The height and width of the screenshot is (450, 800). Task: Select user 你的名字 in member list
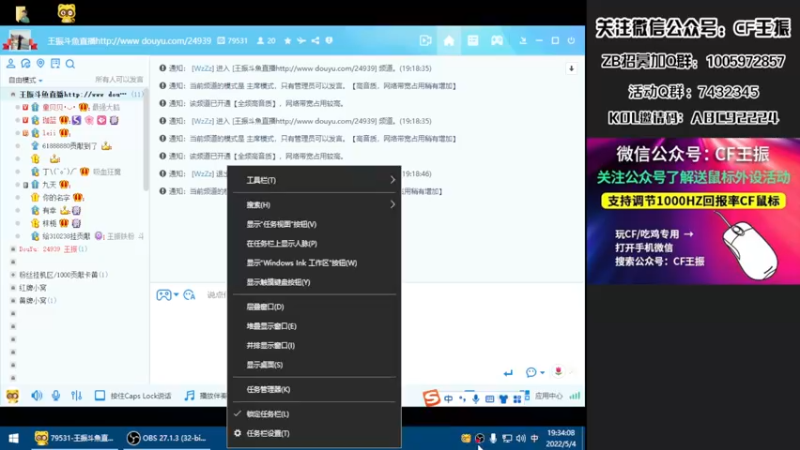click(56, 197)
